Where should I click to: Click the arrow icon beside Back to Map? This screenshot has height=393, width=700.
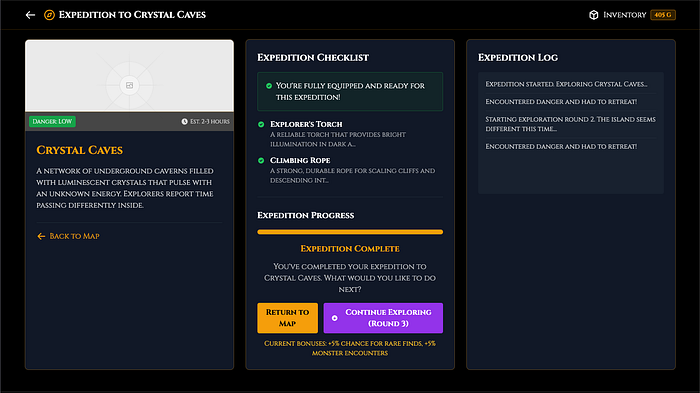tap(41, 236)
